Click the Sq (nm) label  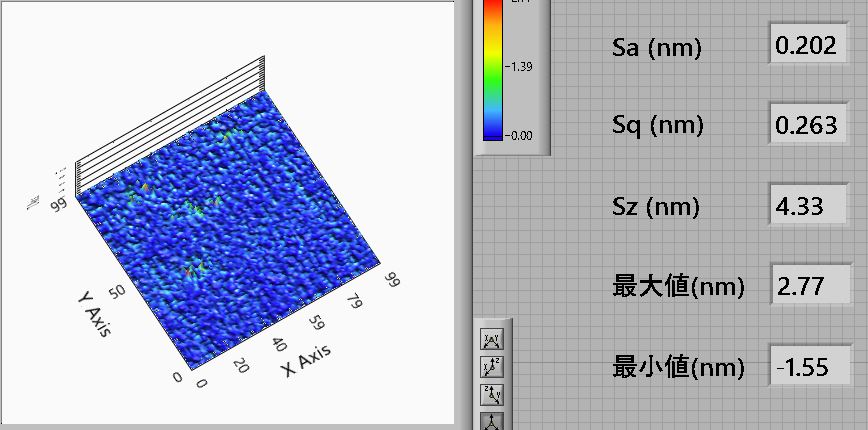(657, 126)
